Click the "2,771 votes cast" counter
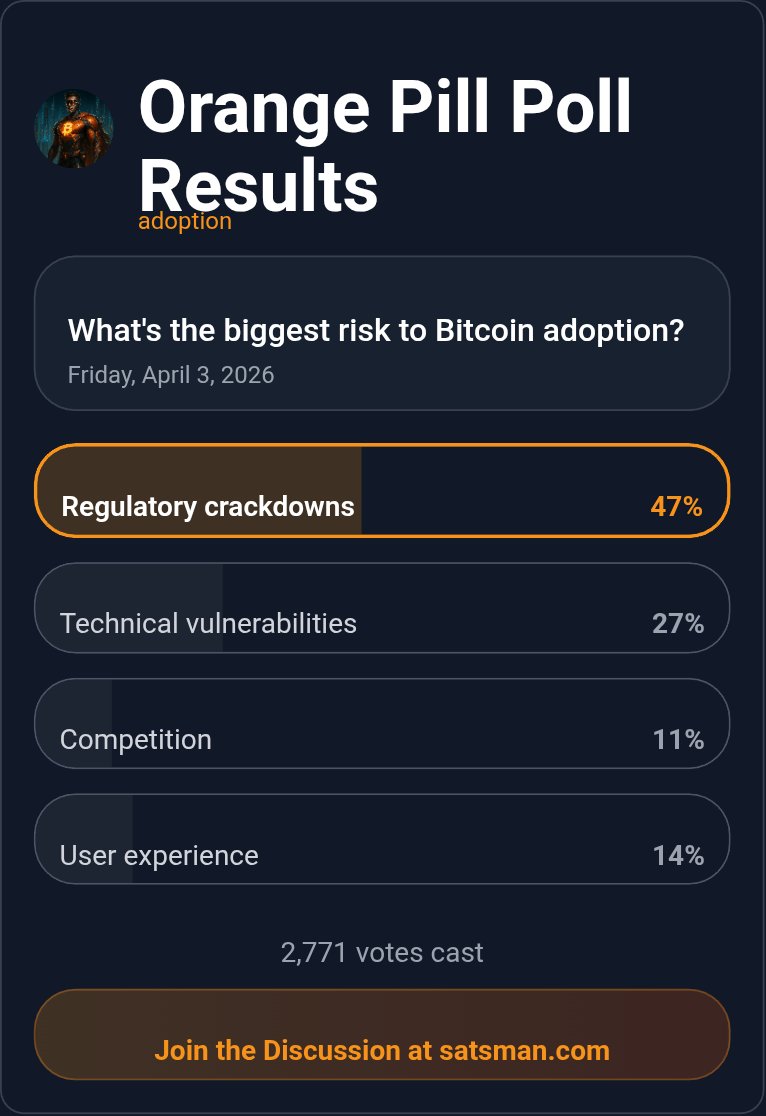This screenshot has height=1116, width=766. [x=382, y=952]
